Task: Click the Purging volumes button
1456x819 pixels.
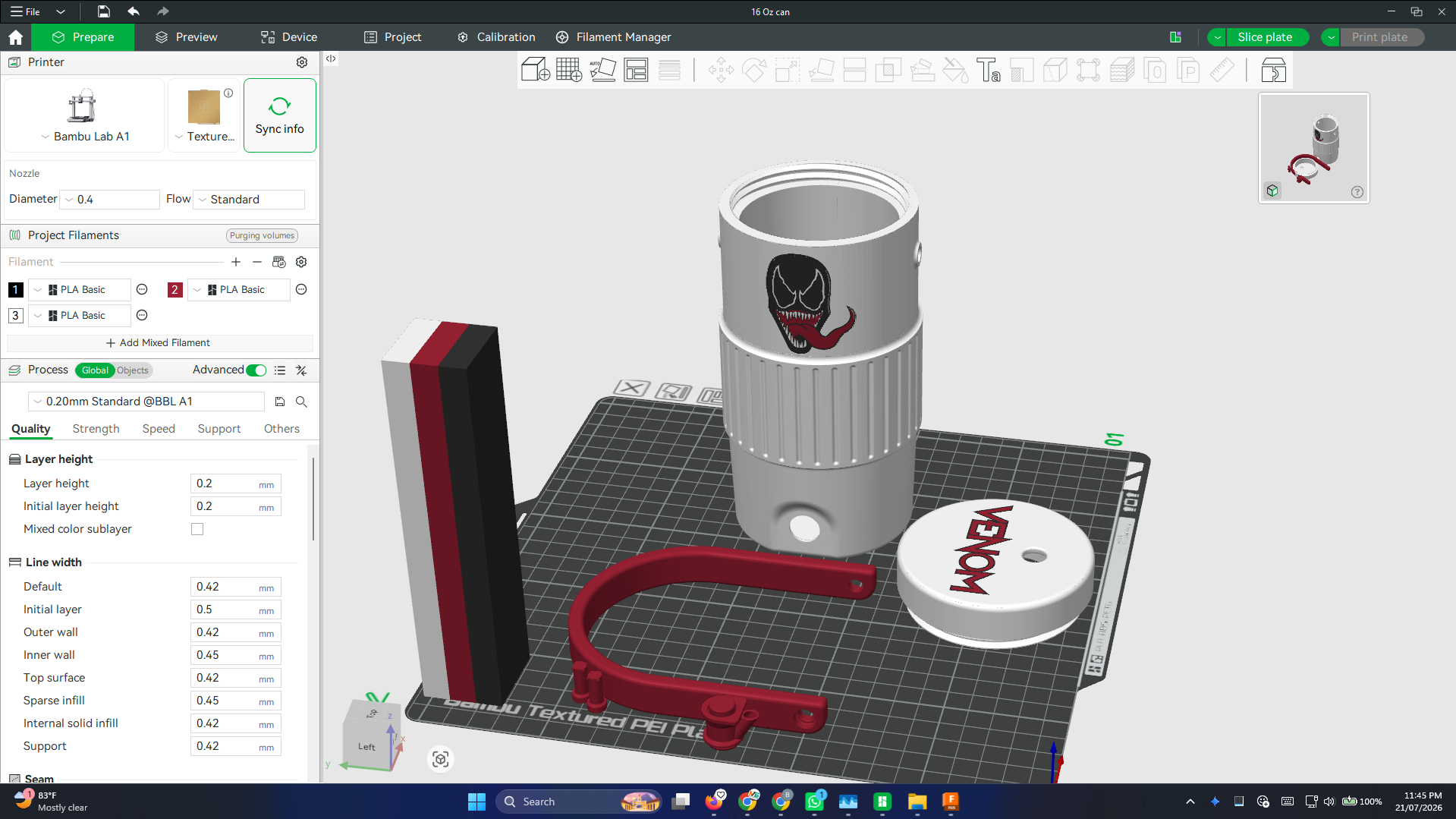Action: point(262,235)
